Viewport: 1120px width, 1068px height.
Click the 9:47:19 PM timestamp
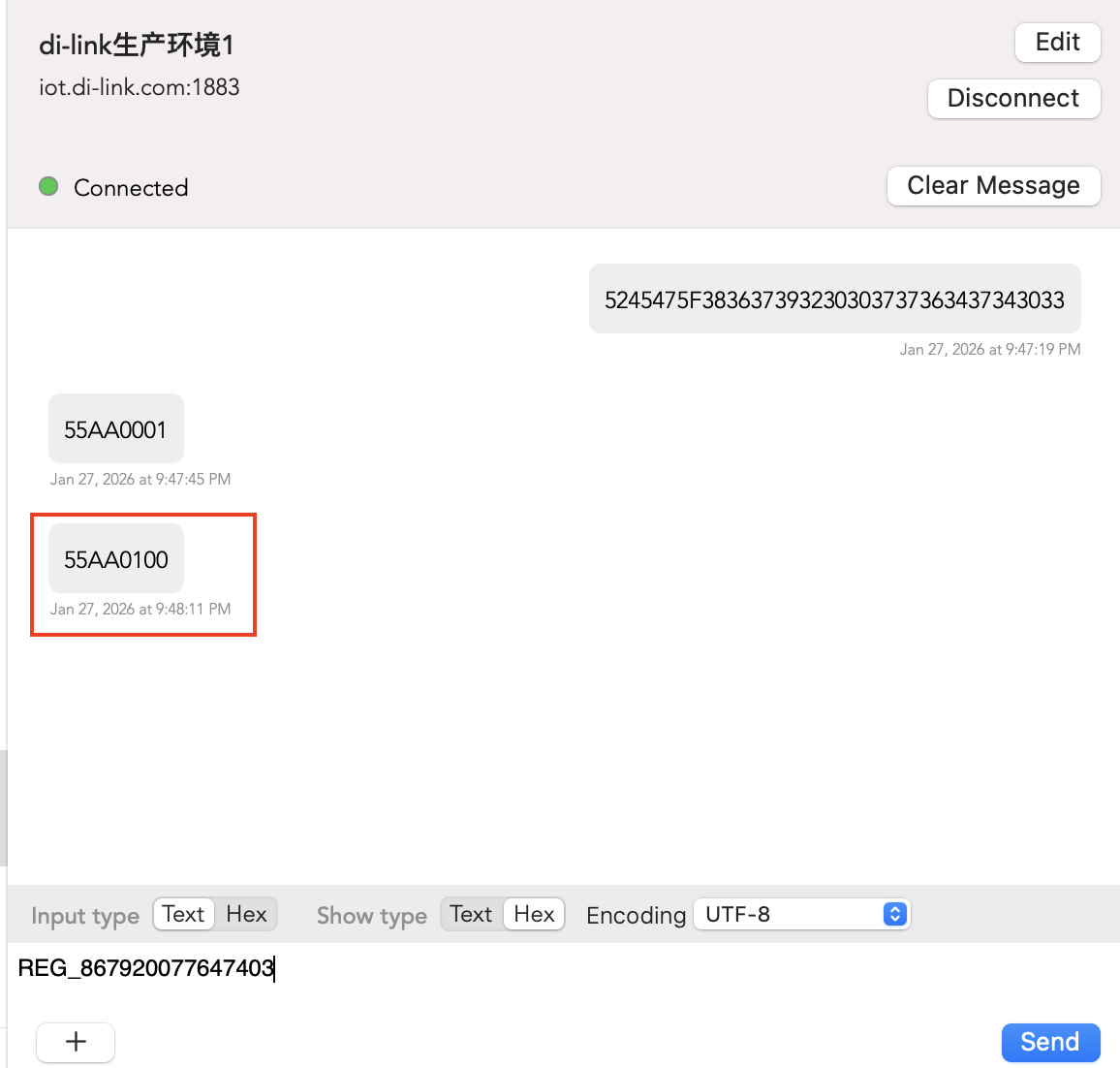[989, 349]
